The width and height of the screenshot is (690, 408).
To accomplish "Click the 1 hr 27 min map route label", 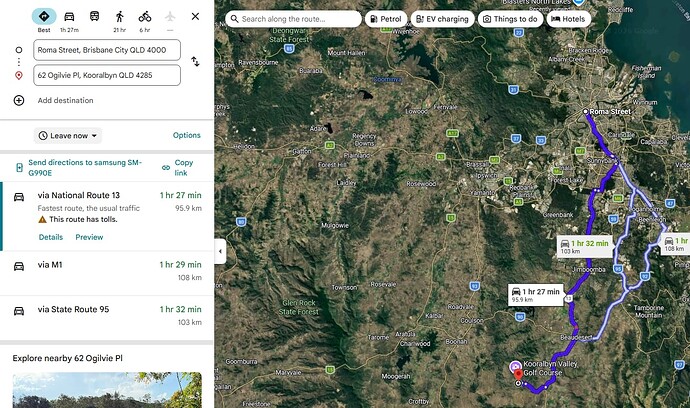I will click(536, 294).
